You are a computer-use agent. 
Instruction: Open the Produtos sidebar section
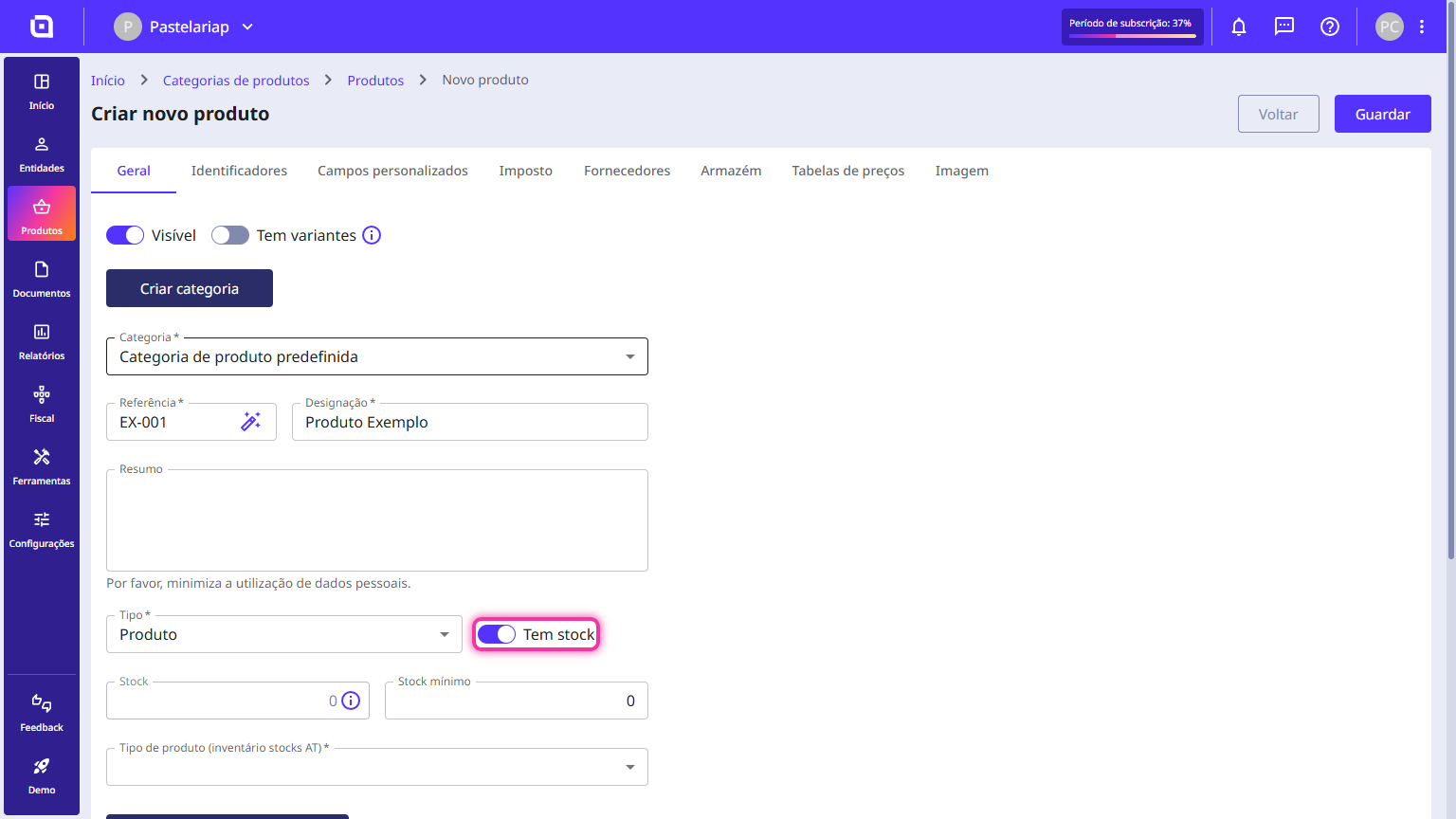click(42, 214)
